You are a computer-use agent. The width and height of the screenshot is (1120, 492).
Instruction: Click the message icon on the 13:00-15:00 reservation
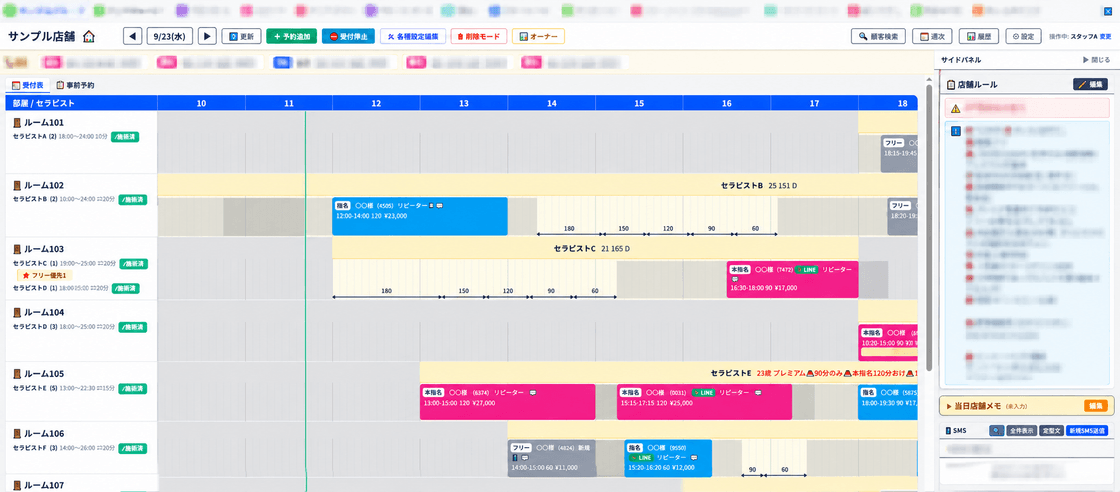tap(532, 393)
